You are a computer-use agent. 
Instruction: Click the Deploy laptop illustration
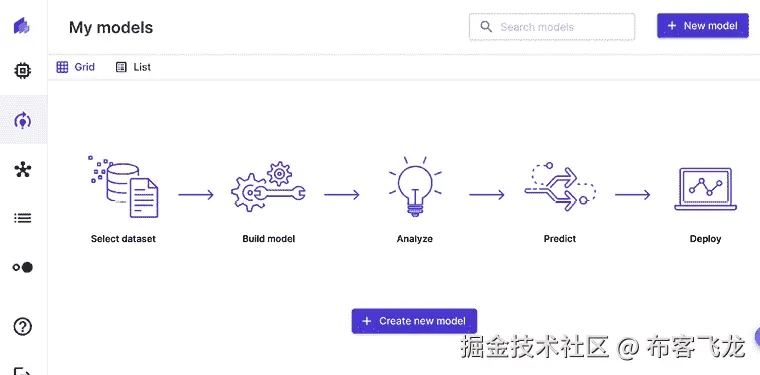pos(705,189)
